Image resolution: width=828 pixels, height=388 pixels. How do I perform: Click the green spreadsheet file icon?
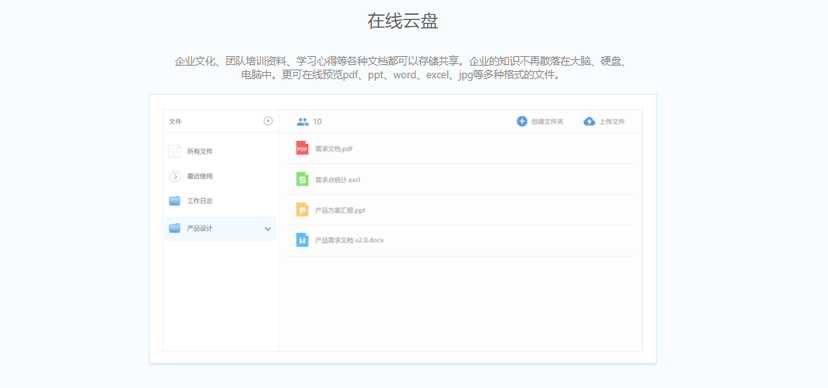(x=302, y=179)
